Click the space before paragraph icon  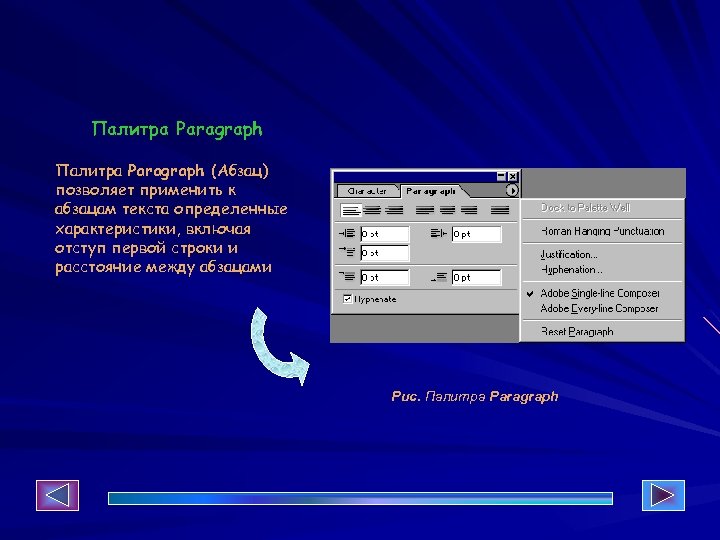347,276
